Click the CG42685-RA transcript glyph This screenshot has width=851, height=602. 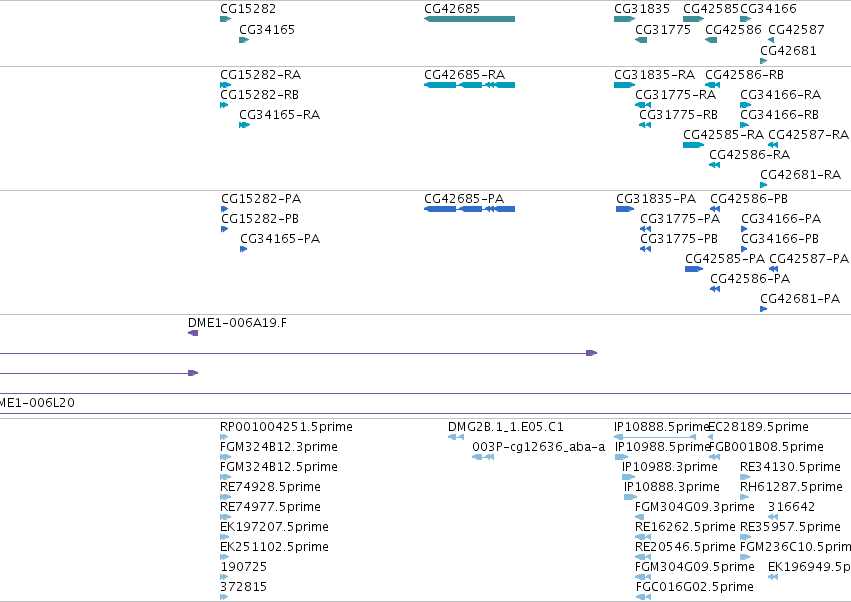[x=469, y=85]
